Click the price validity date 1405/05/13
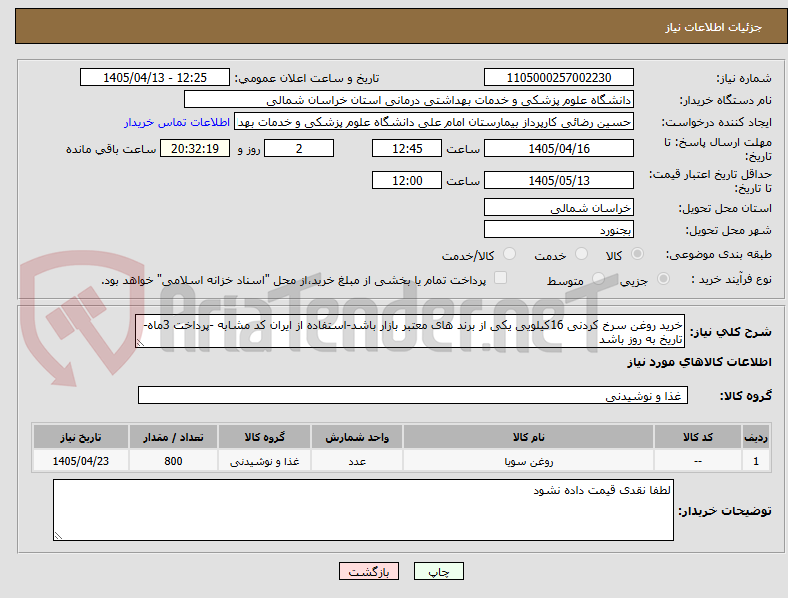This screenshot has height=598, width=788. [x=559, y=180]
